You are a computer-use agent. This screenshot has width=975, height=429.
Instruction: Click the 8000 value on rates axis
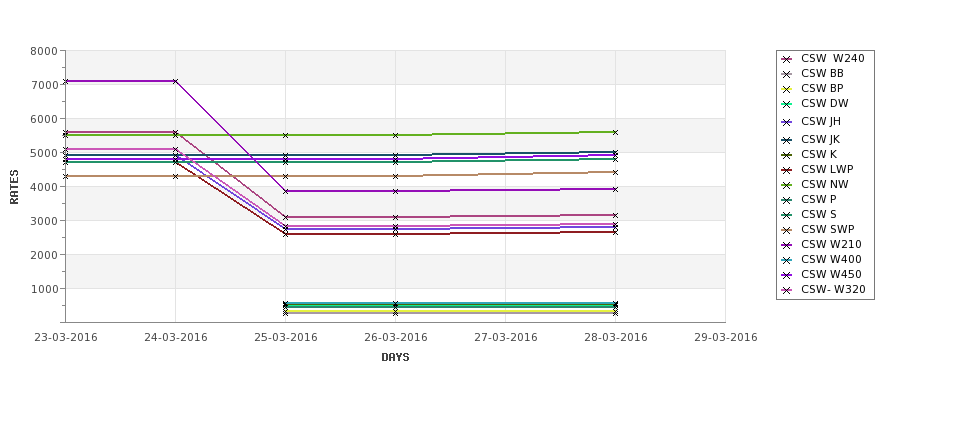pyautogui.click(x=44, y=51)
